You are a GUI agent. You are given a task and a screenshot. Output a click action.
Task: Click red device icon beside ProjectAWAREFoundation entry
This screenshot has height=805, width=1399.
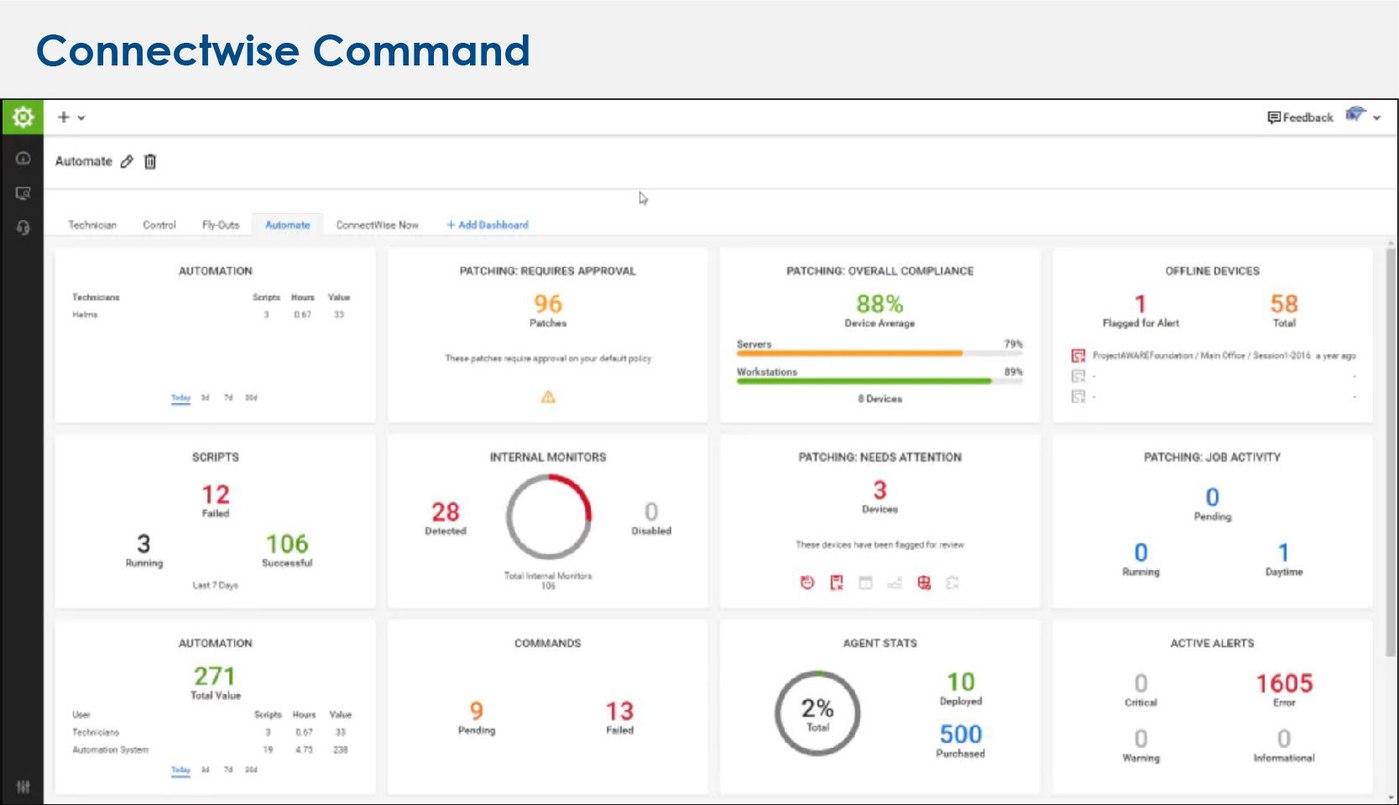(x=1078, y=356)
